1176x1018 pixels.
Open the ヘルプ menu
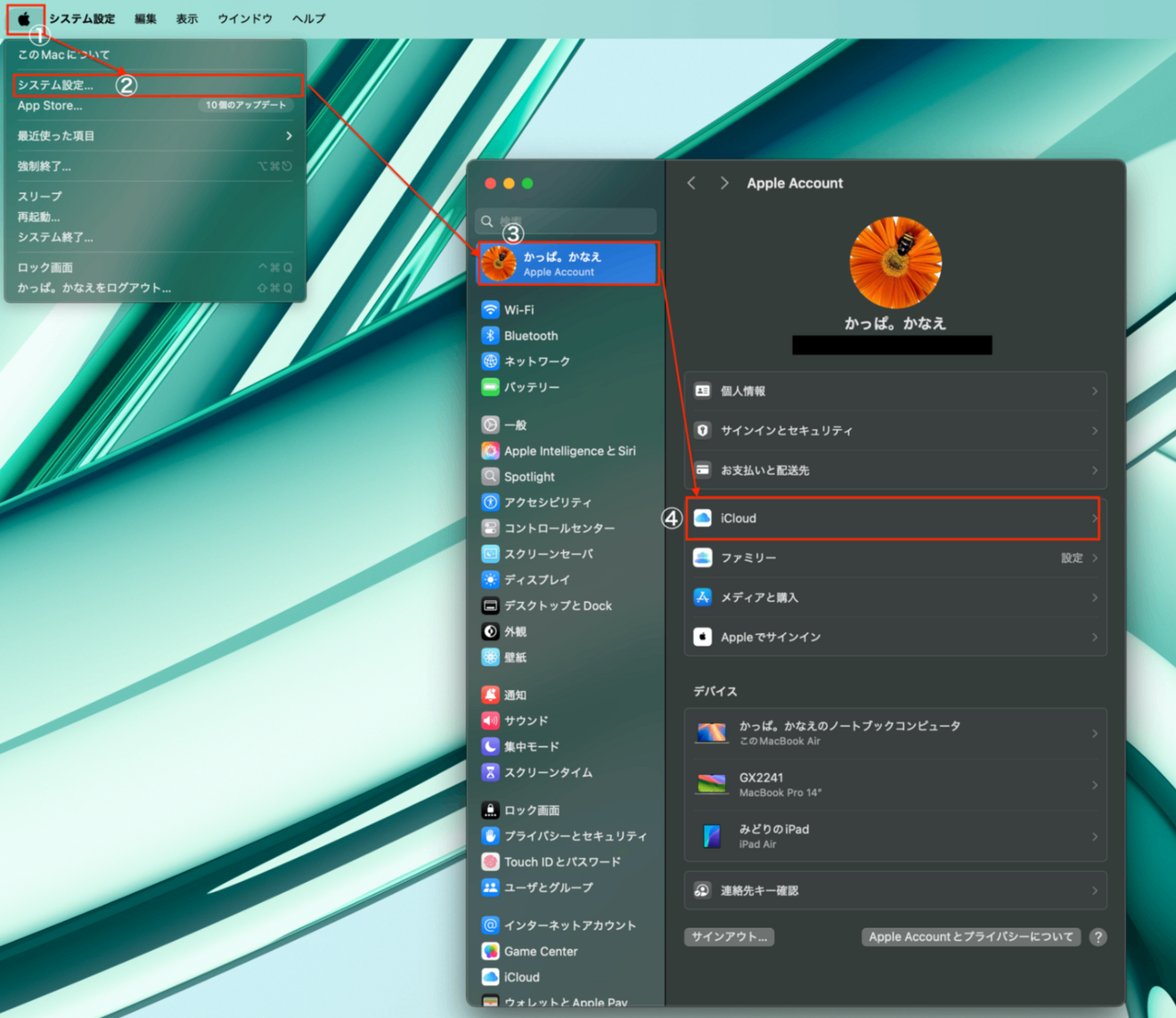307,18
